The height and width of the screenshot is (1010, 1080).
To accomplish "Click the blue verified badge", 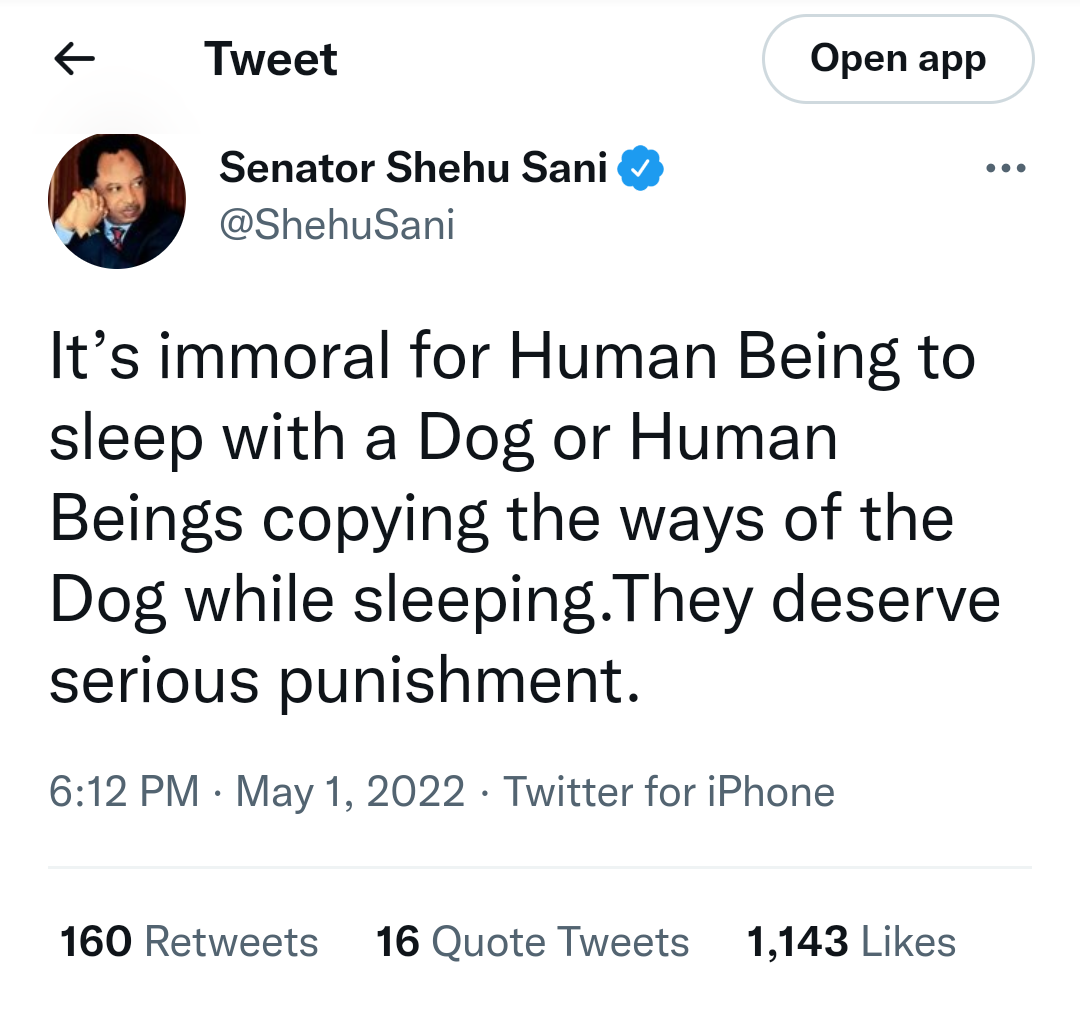I will [641, 167].
